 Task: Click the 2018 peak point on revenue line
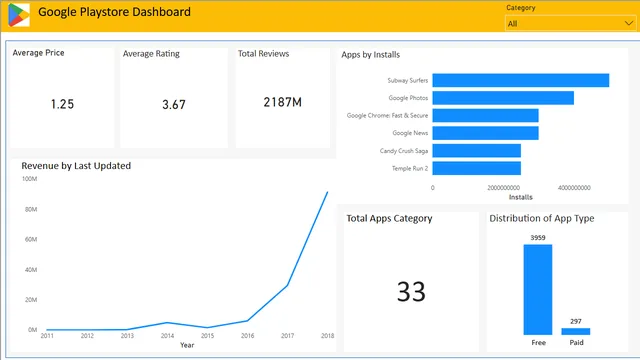pyautogui.click(x=327, y=192)
